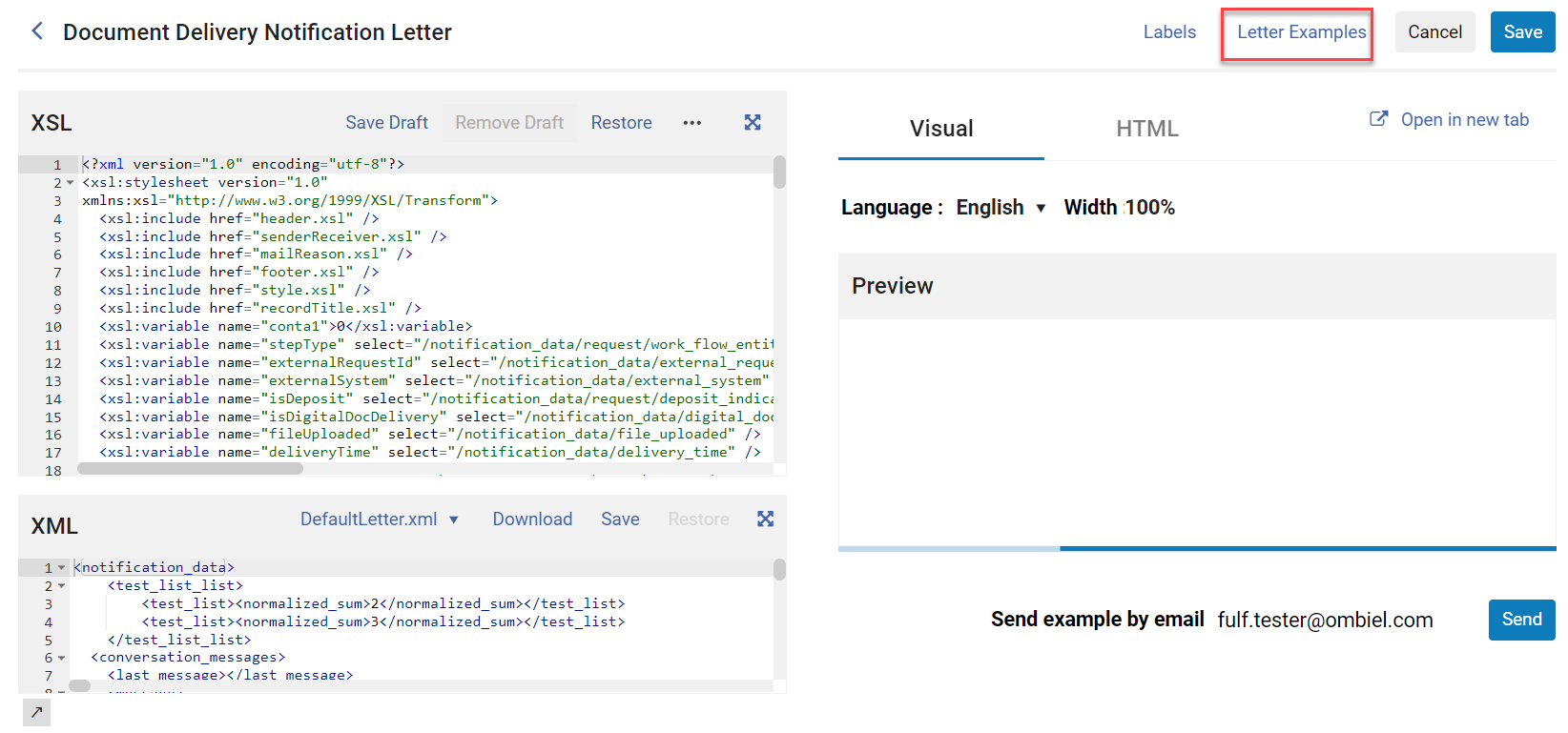Send the example email
This screenshot has width=1568, height=733.
pyautogui.click(x=1521, y=620)
